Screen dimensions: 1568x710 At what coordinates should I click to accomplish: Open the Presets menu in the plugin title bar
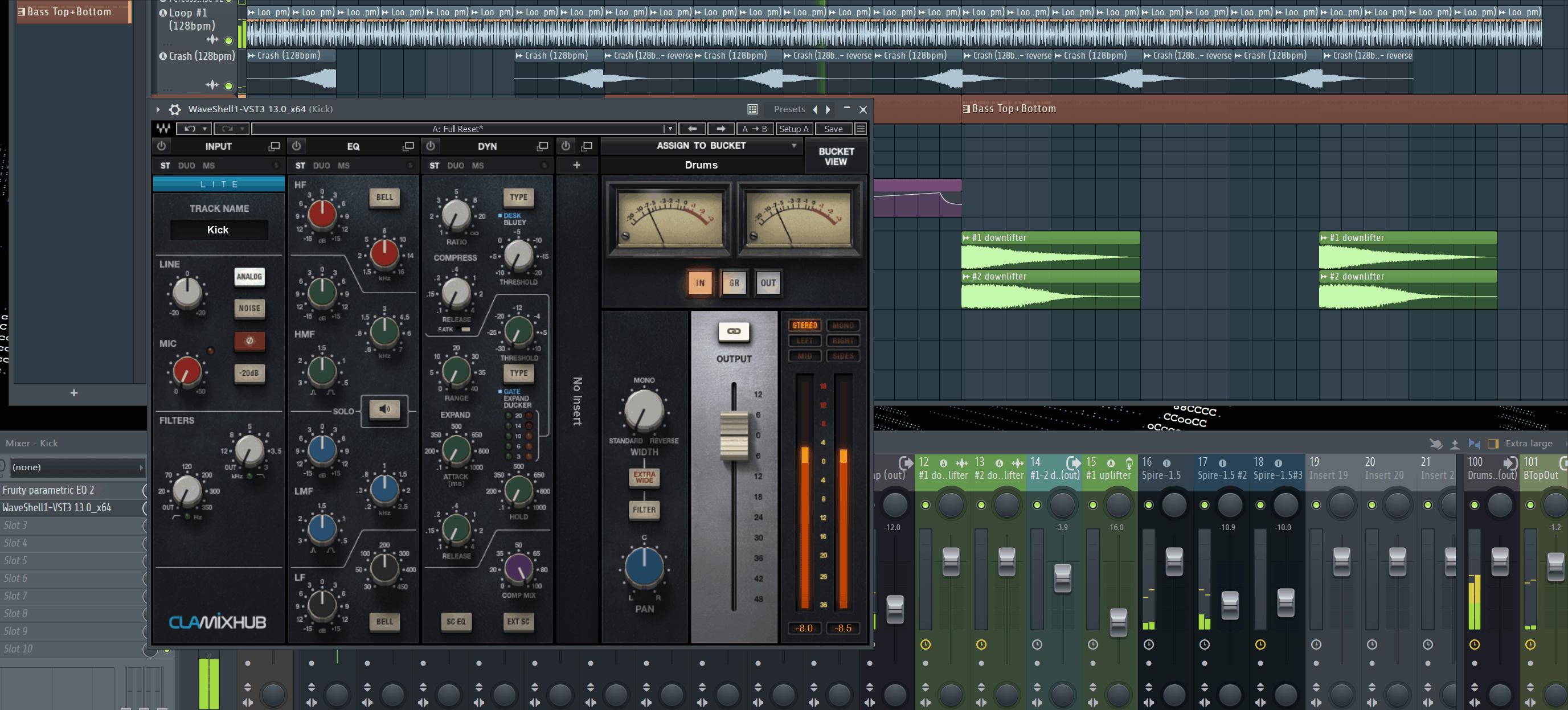(789, 109)
